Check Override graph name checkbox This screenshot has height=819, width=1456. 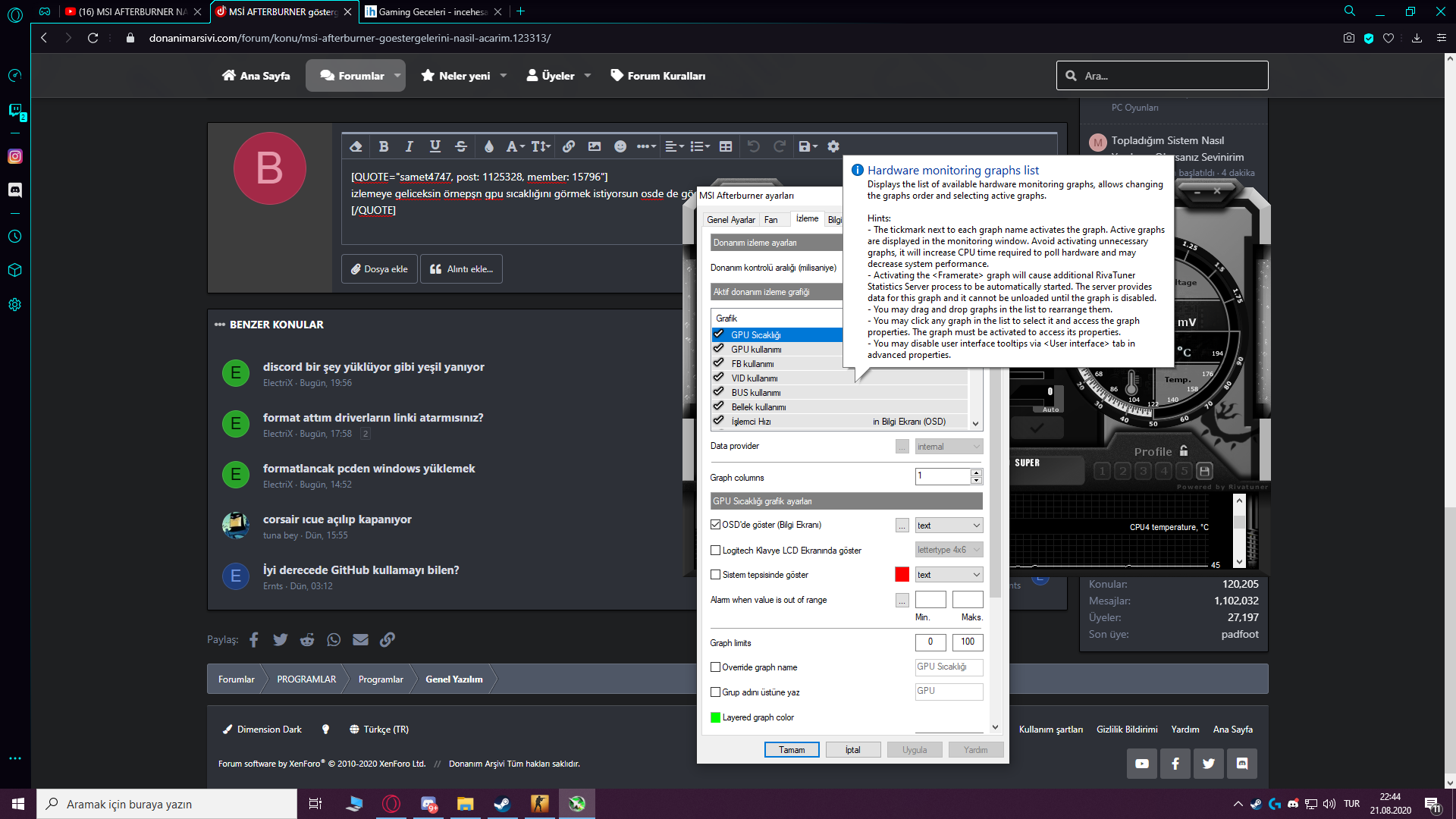(x=715, y=667)
